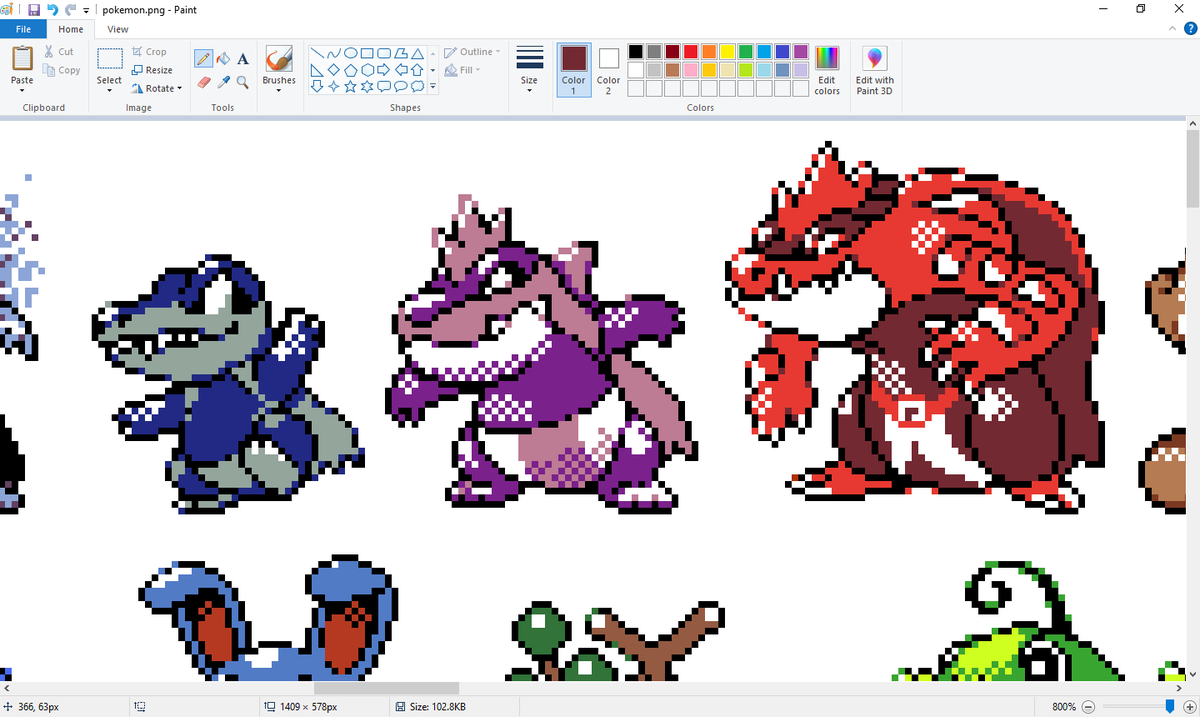1200x717 pixels.
Task: Pick the red color swatch
Action: pyautogui.click(x=691, y=51)
